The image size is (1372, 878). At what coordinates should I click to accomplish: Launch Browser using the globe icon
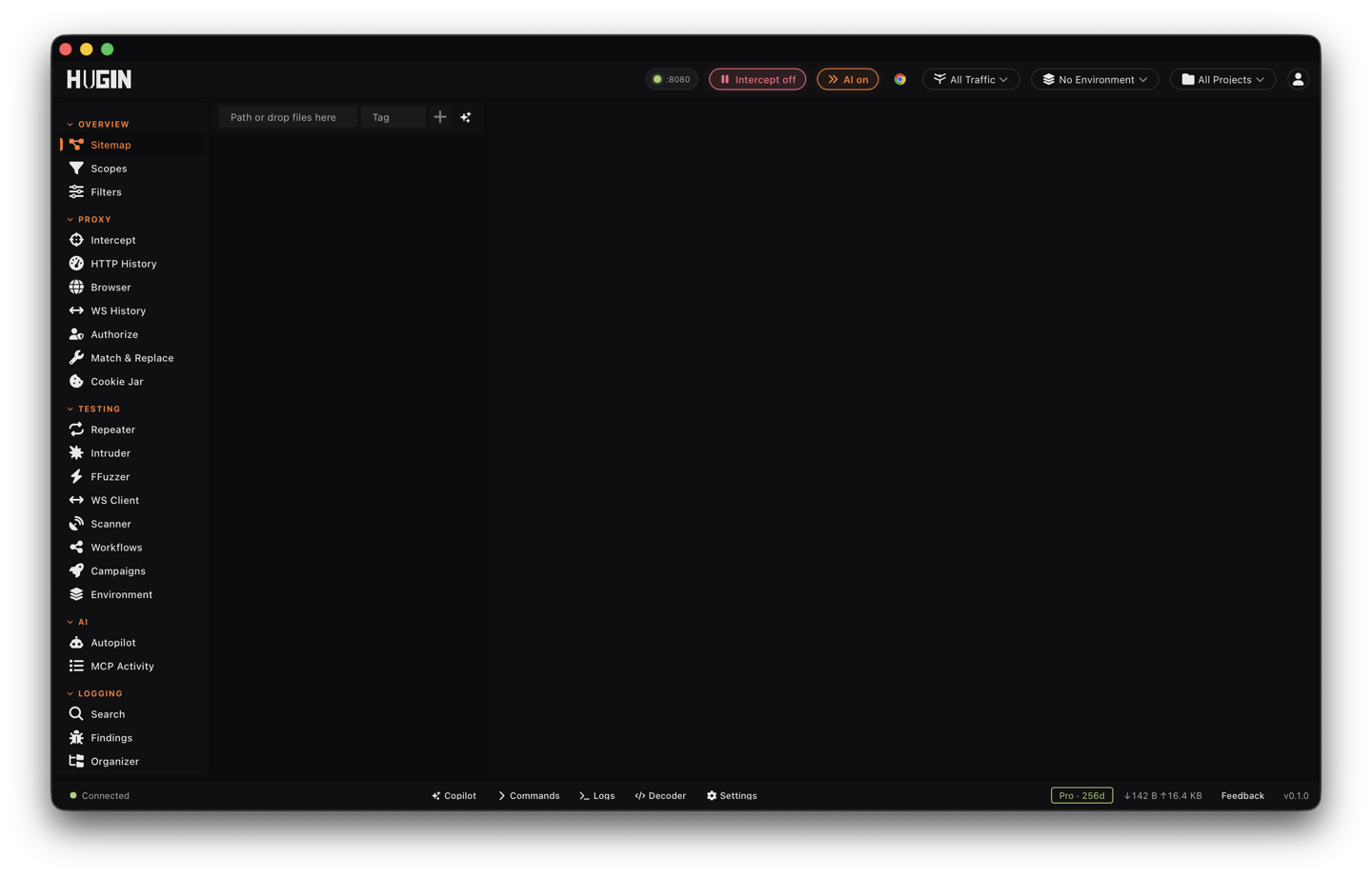[x=76, y=288]
